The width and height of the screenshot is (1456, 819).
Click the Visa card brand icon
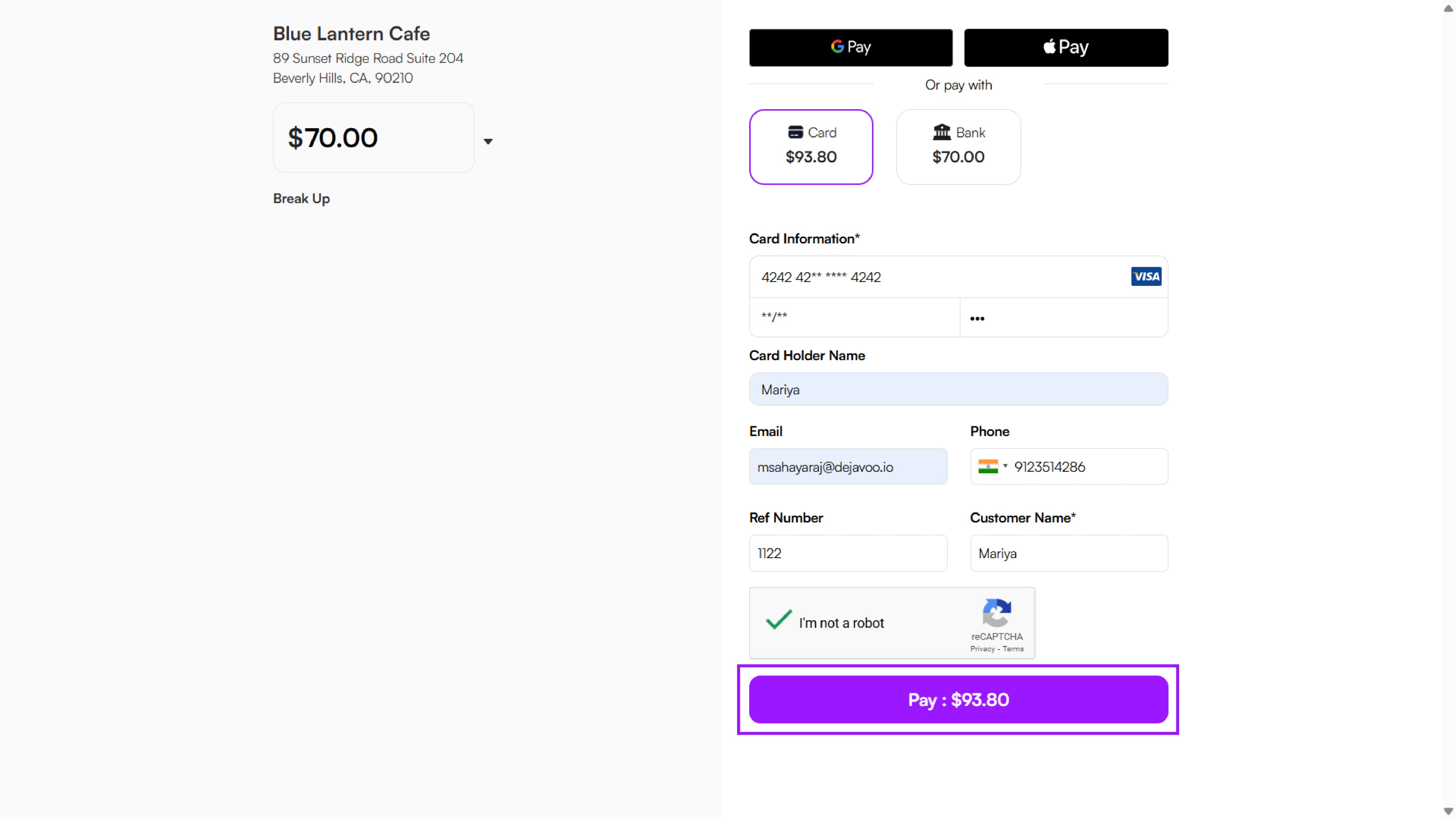coord(1146,276)
